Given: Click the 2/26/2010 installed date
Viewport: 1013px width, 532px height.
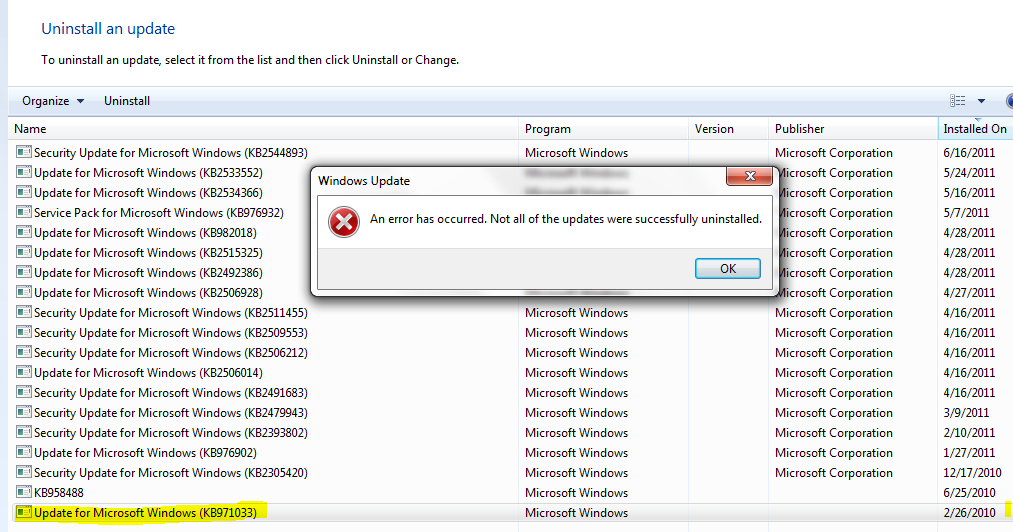Looking at the screenshot, I should pos(969,513).
